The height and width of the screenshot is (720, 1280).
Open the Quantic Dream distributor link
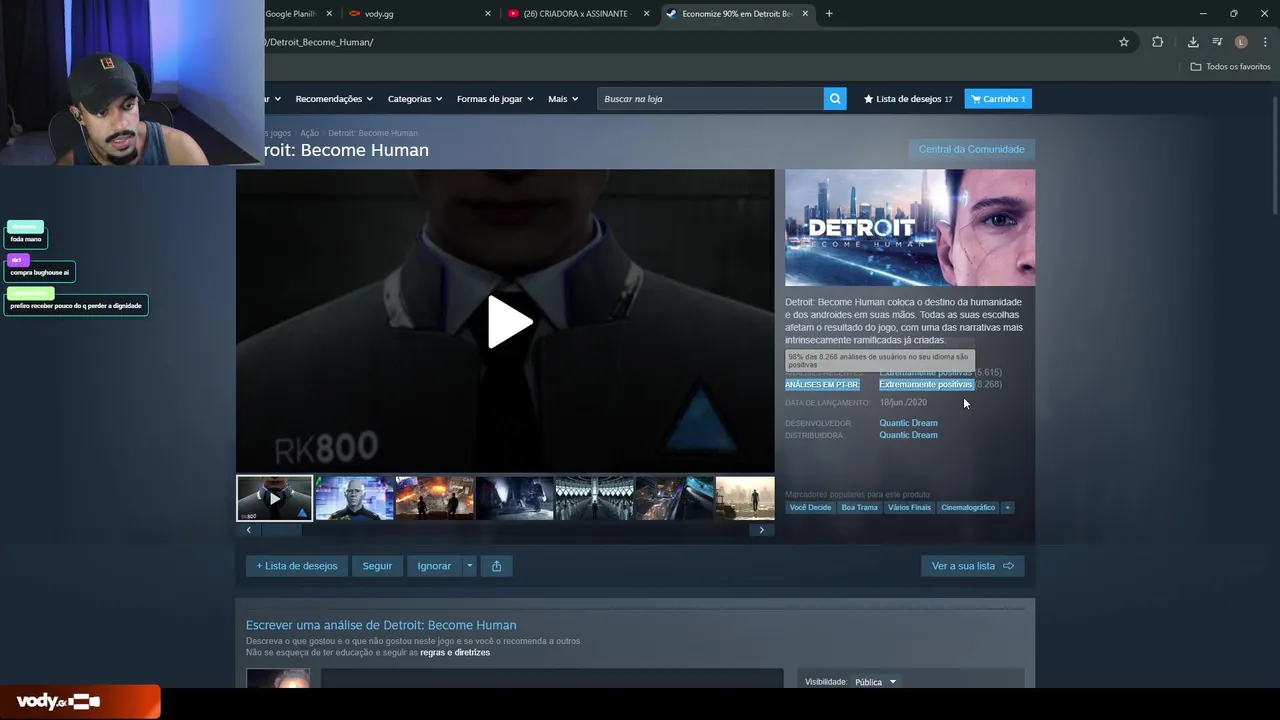pos(908,435)
